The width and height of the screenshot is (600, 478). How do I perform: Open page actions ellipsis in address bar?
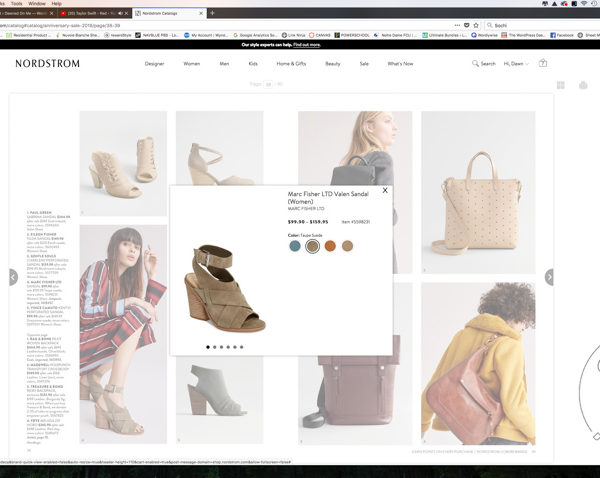457,25
